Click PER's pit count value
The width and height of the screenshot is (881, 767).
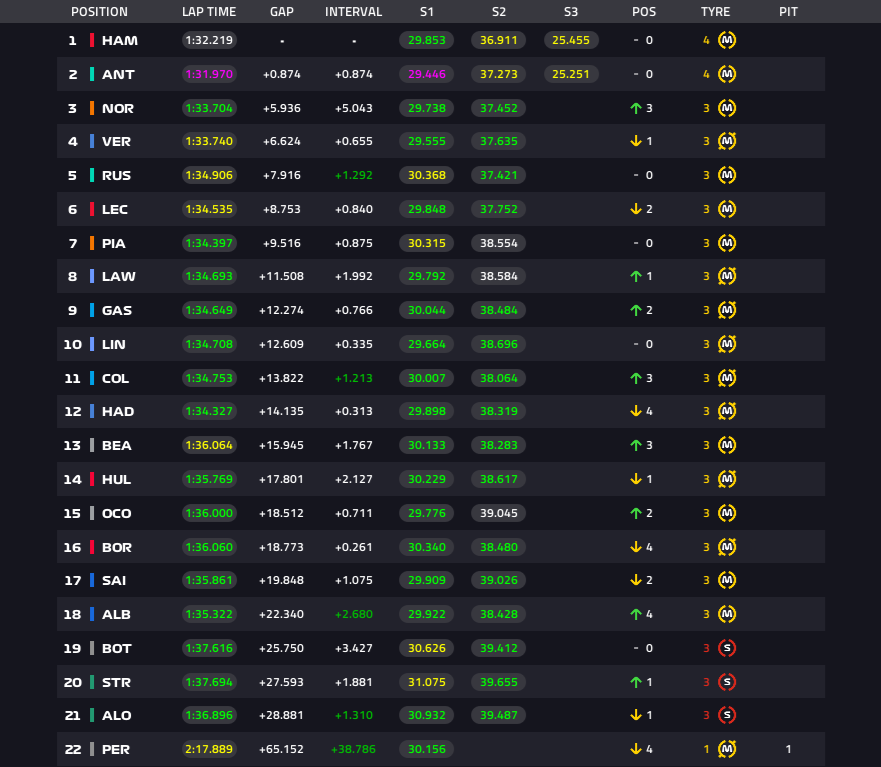[788, 749]
